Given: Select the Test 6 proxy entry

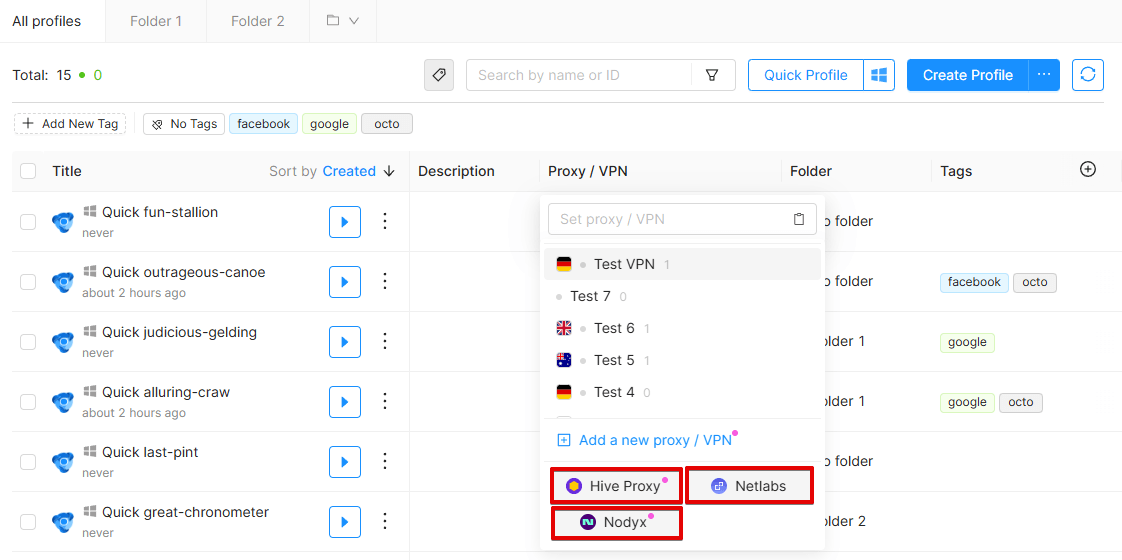Looking at the screenshot, I should pyautogui.click(x=682, y=328).
